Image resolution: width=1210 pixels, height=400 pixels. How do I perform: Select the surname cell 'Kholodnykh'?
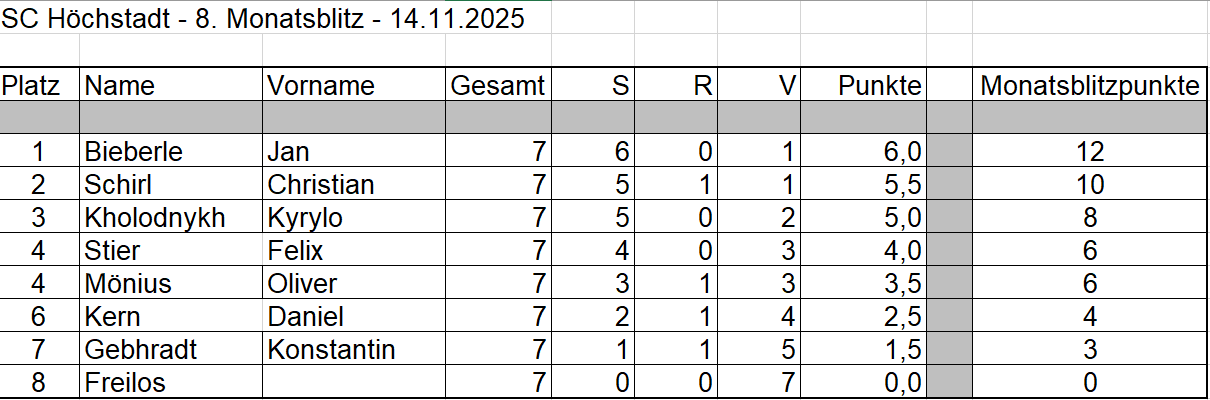coord(155,218)
